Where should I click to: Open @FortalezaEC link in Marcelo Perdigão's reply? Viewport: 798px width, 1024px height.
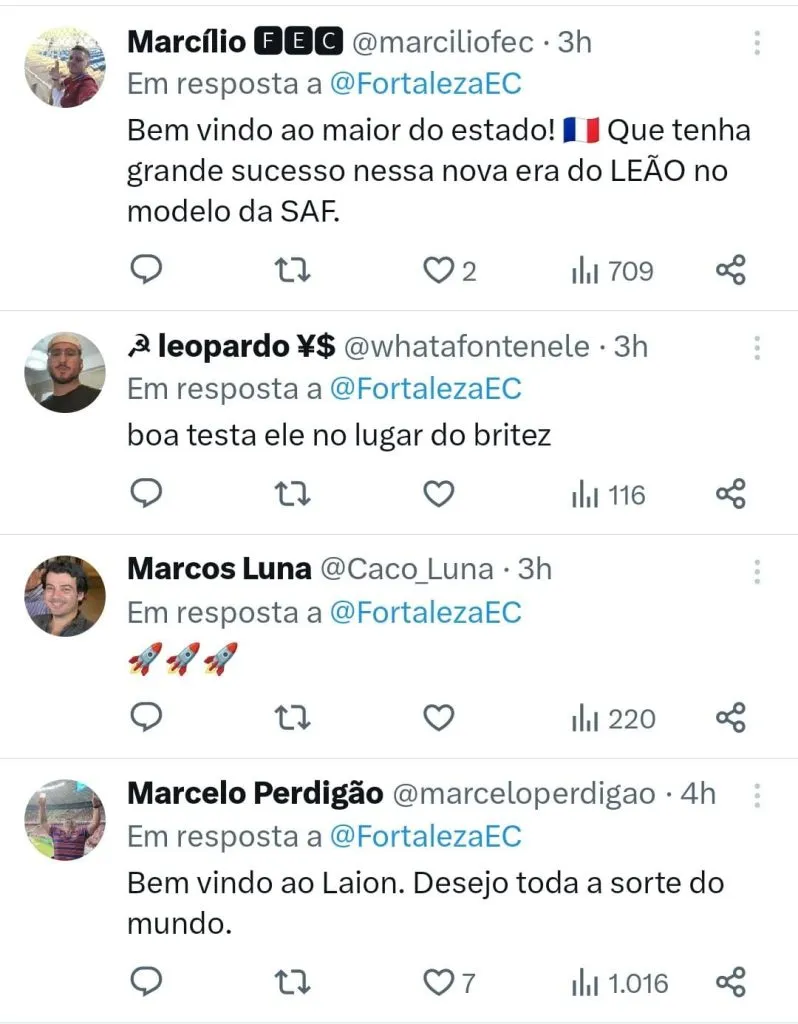(x=425, y=835)
